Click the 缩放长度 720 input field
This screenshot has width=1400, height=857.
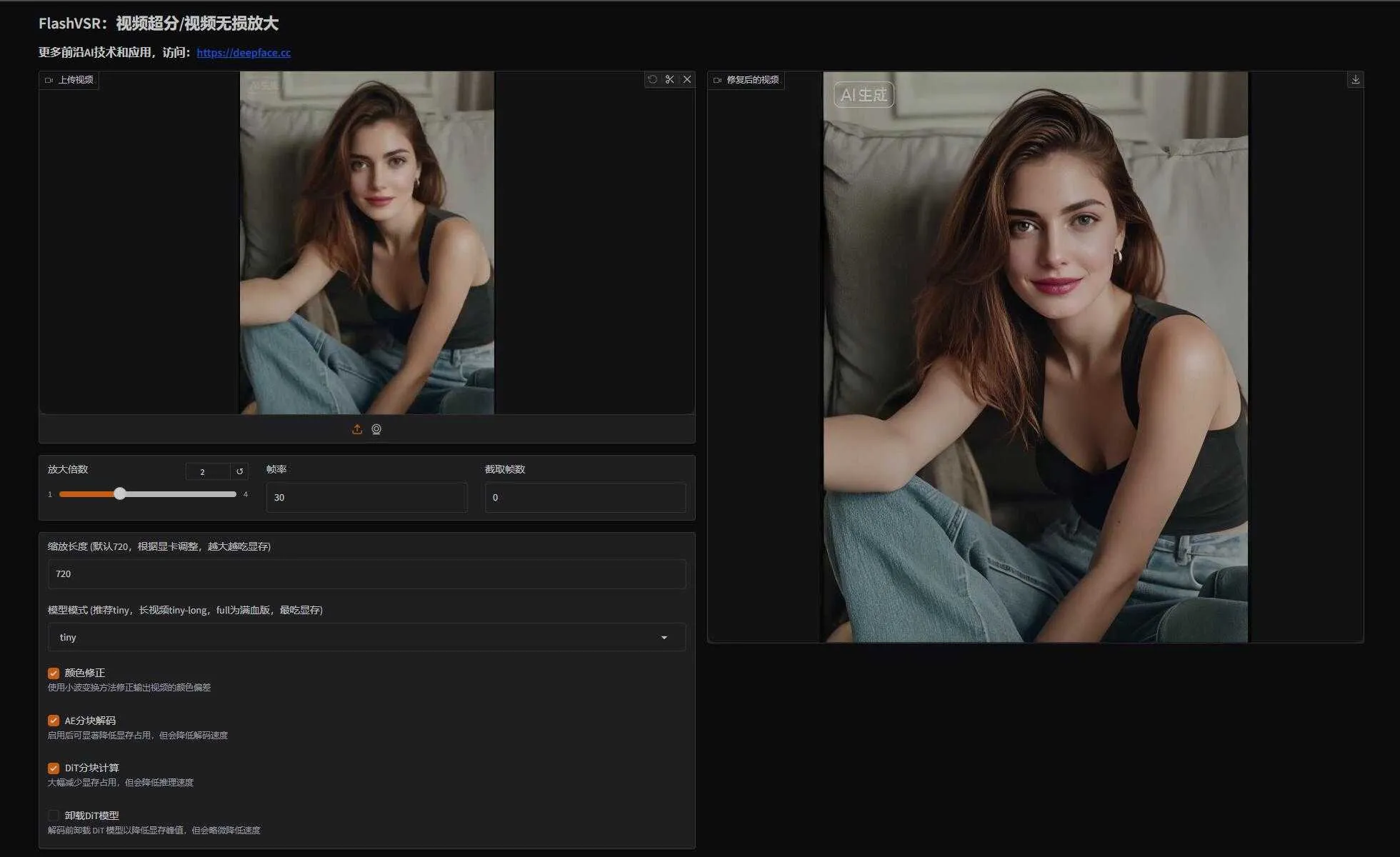(x=366, y=573)
